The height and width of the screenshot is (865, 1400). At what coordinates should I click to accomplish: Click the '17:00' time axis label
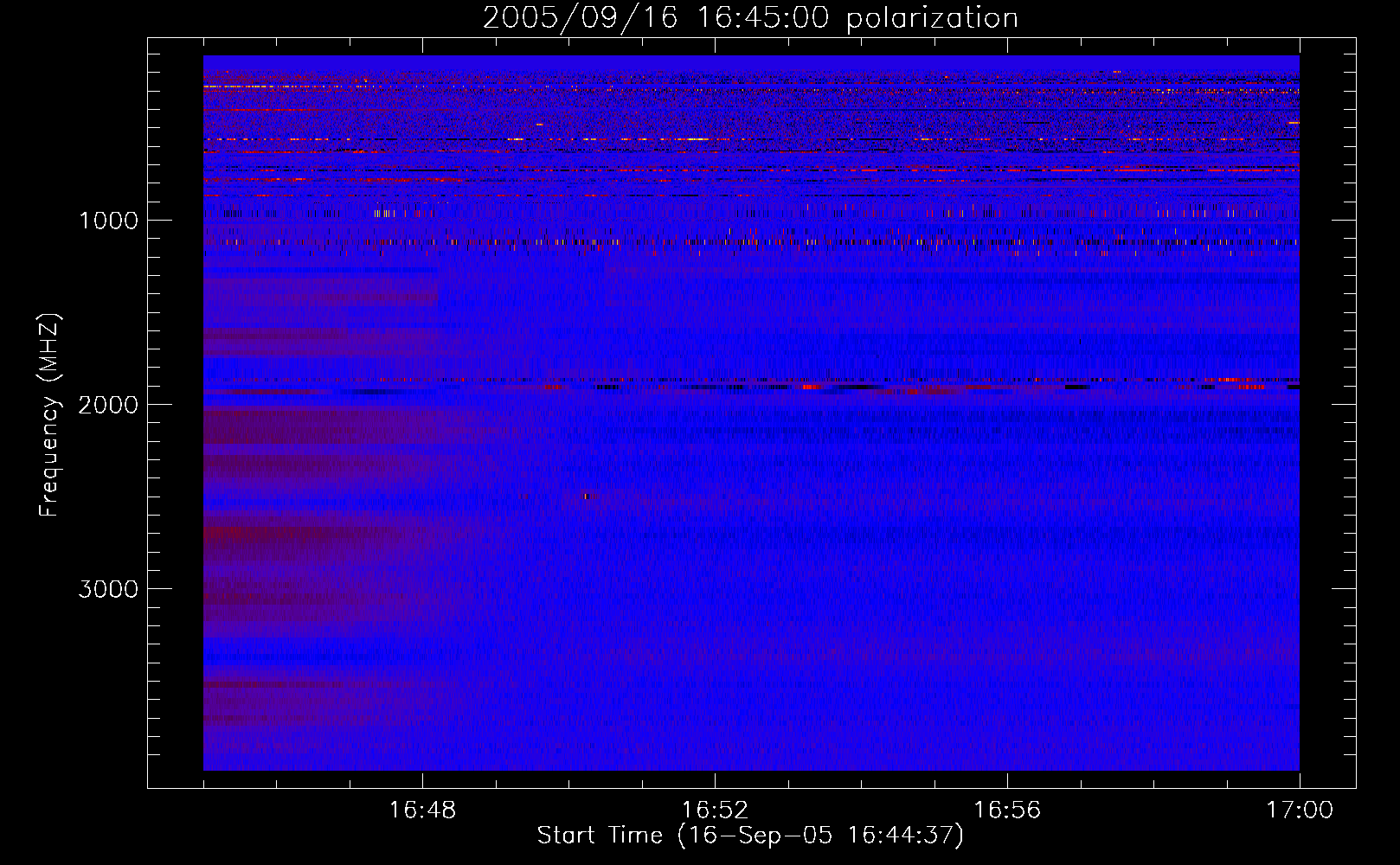(1300, 811)
